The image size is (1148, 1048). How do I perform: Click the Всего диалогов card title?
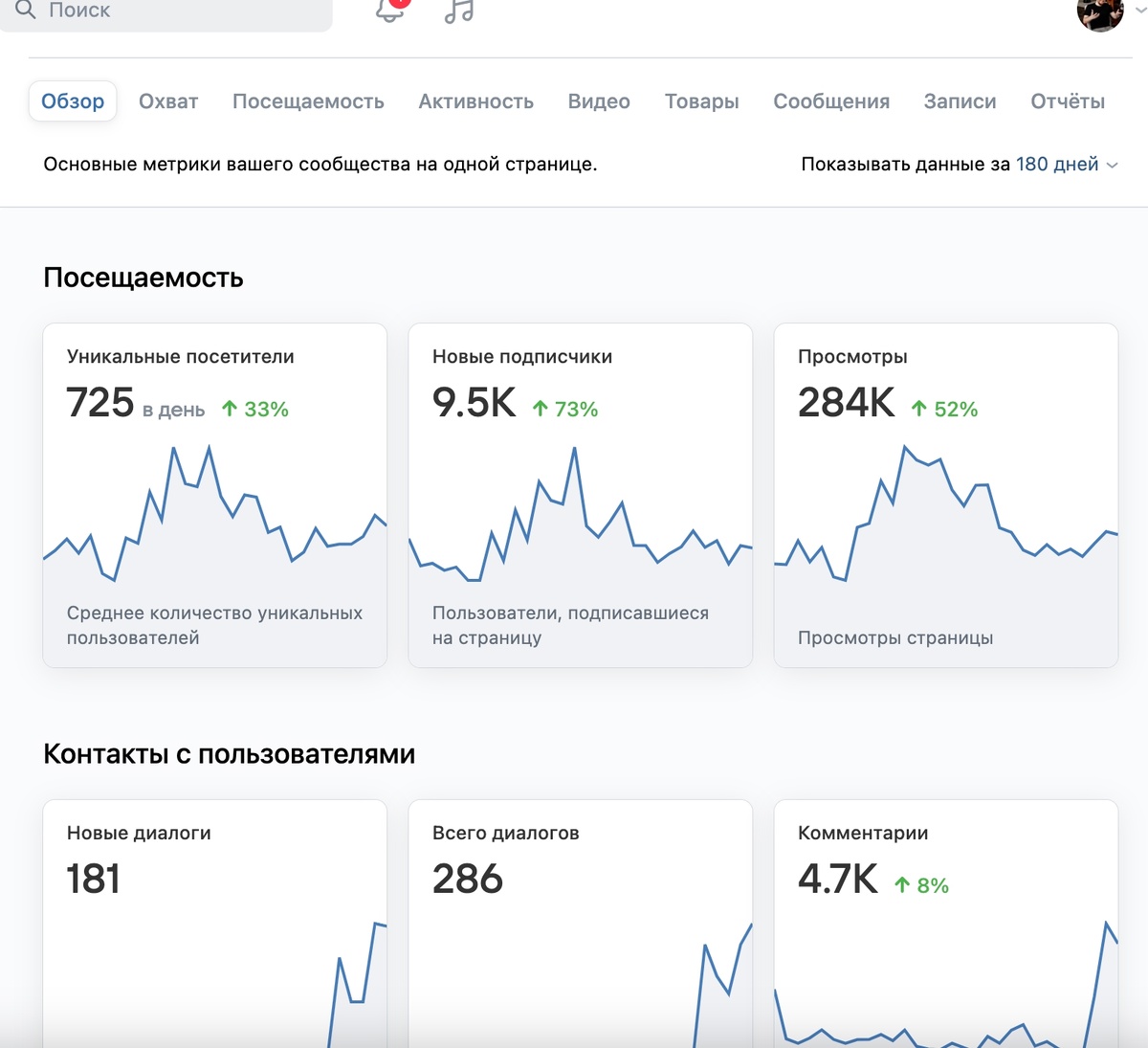(506, 834)
